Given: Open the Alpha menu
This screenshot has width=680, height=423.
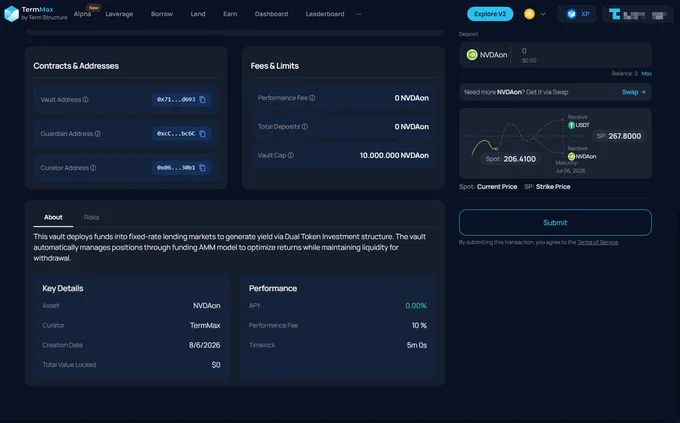Looking at the screenshot, I should (82, 14).
